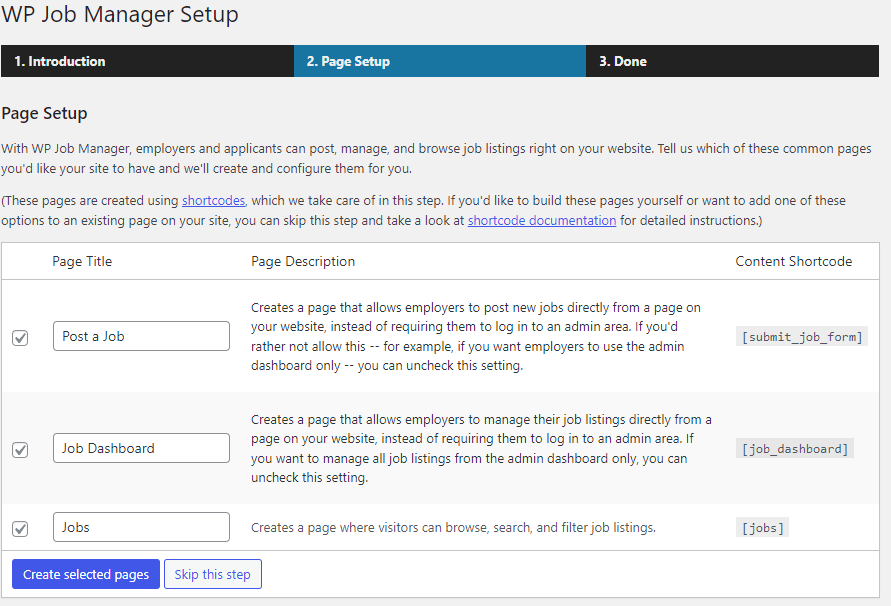Edit the Post a Job title field
This screenshot has height=606, width=891.
pyautogui.click(x=141, y=336)
